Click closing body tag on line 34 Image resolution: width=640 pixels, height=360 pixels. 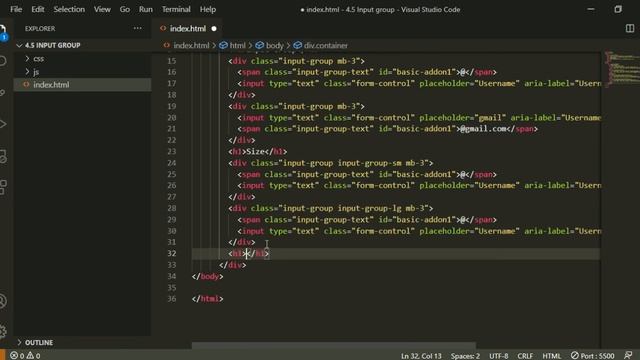(207, 276)
